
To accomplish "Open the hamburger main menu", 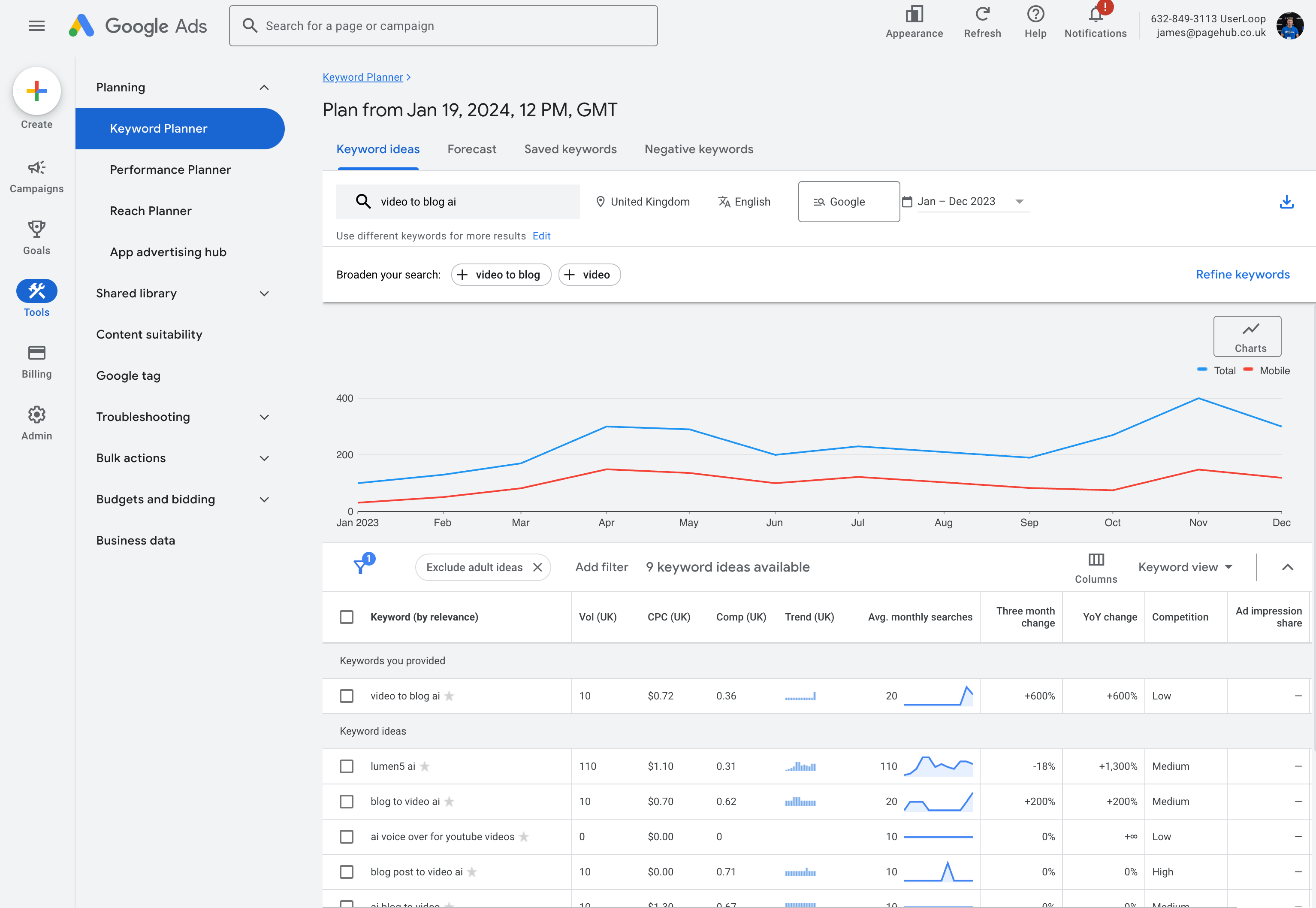I will 37,26.
